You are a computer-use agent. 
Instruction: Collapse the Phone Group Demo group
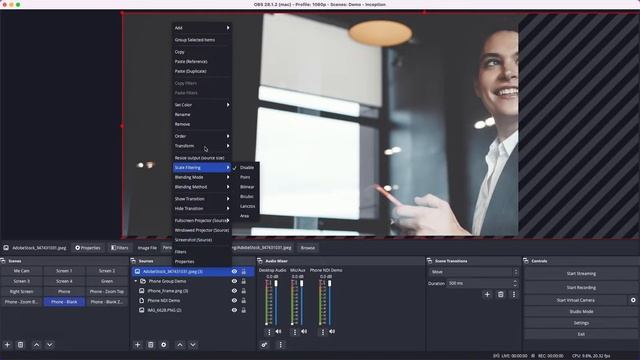[136, 281]
